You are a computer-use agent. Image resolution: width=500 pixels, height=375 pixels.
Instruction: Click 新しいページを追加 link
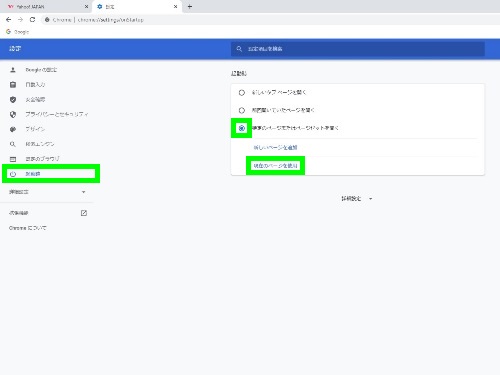click(x=275, y=147)
